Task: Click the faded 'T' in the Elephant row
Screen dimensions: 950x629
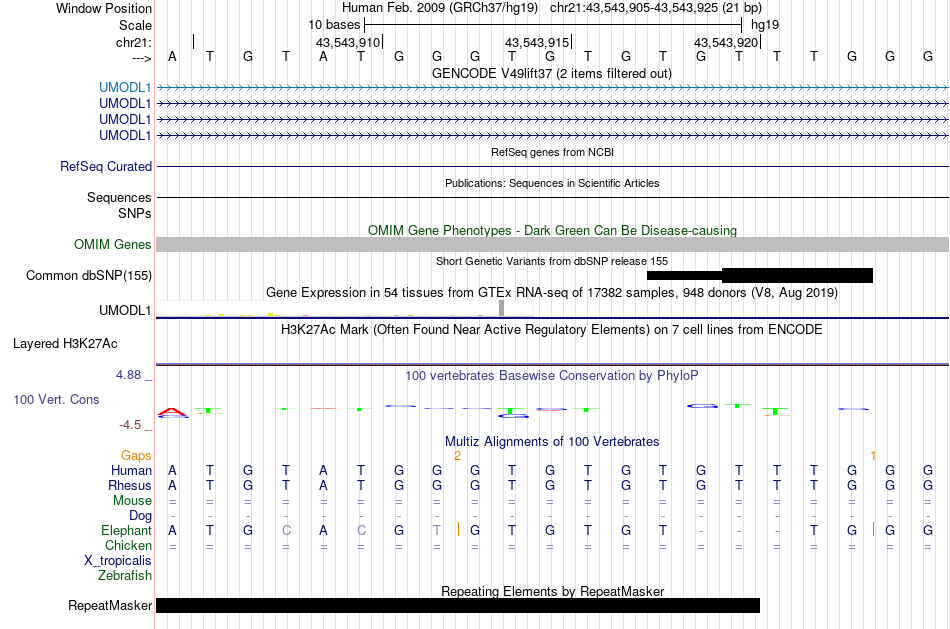Action: pos(437,530)
